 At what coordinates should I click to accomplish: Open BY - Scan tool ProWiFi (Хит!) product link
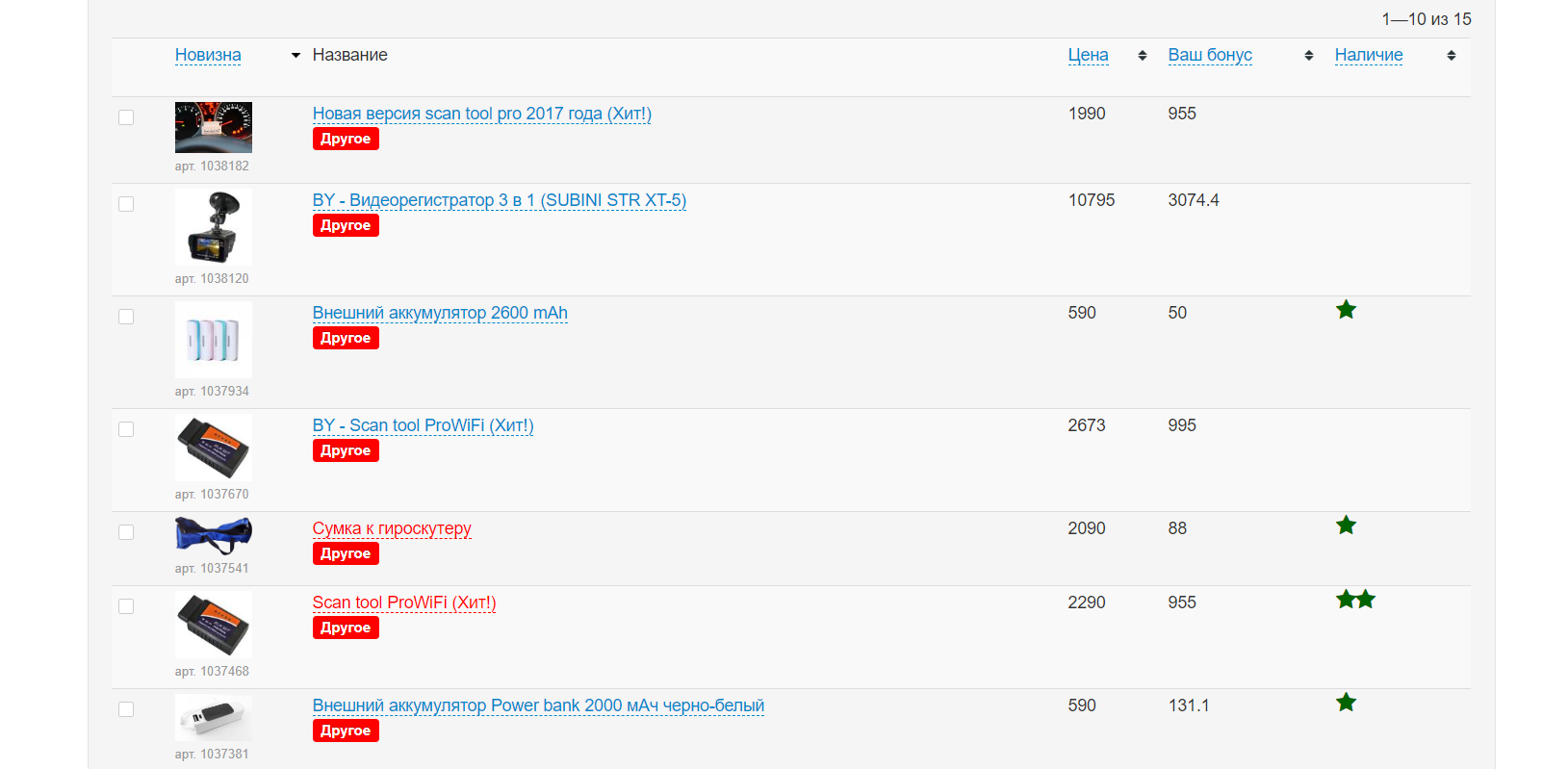tap(423, 425)
